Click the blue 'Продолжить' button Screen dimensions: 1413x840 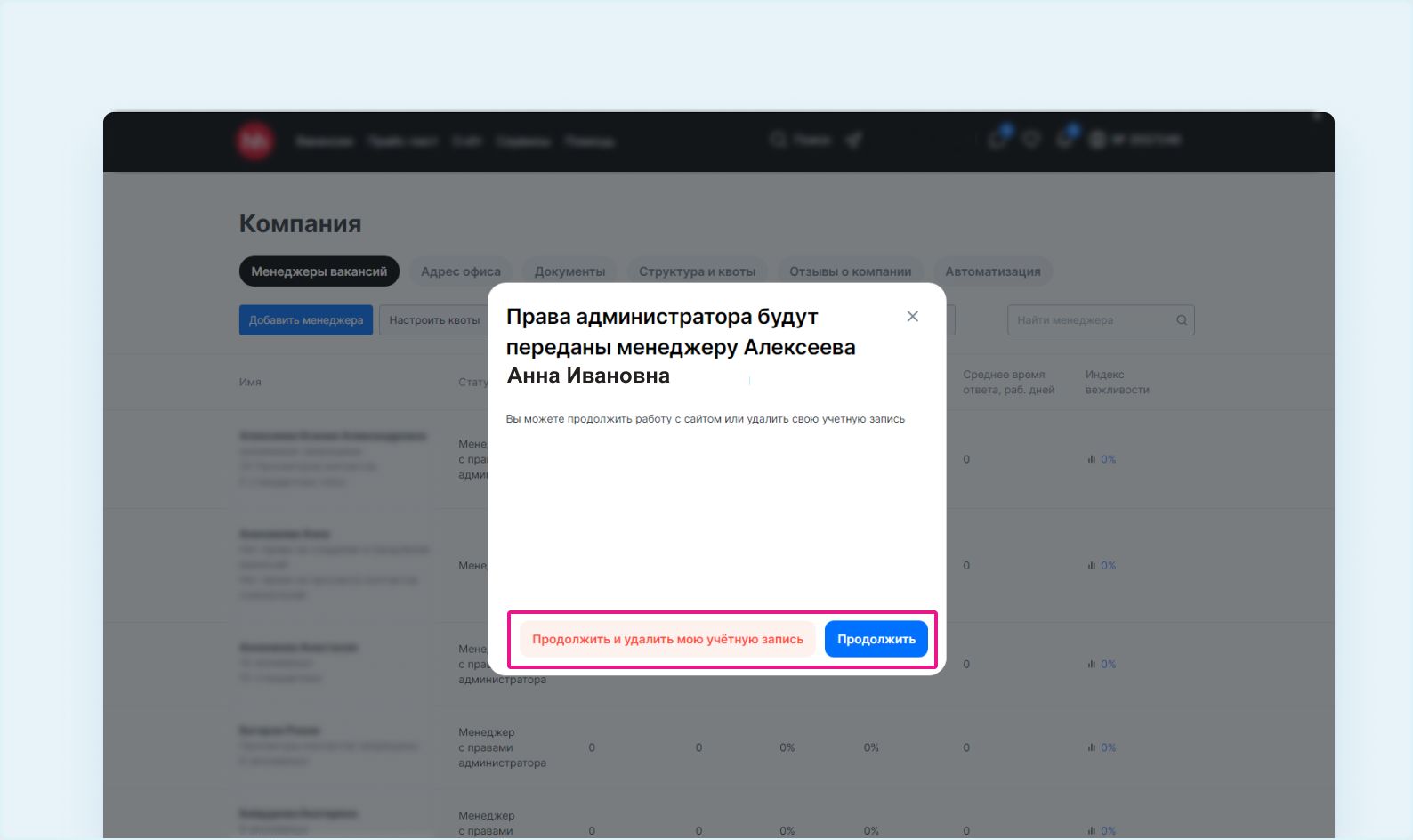point(876,639)
